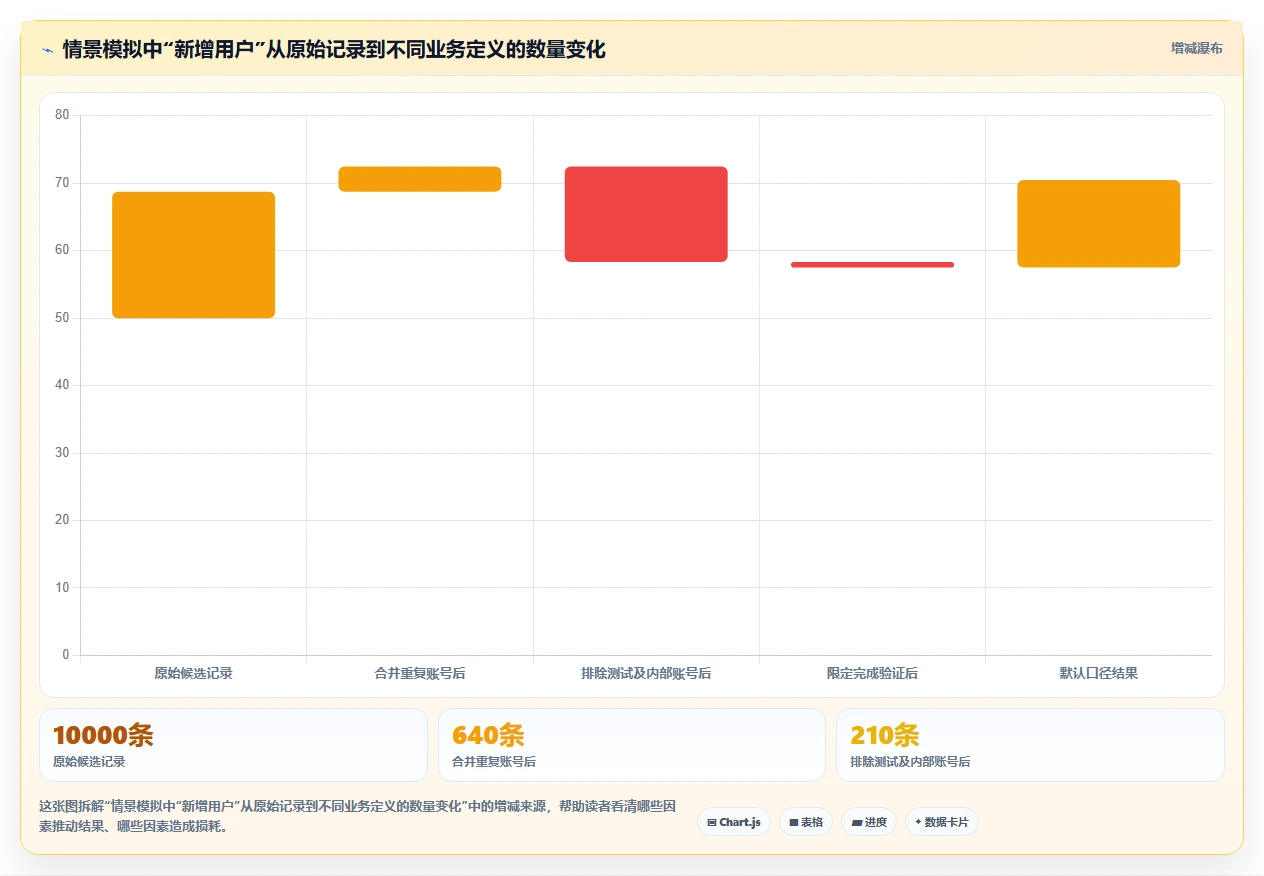This screenshot has width=1264, height=876.
Task: Click the 640条 card value
Action: [488, 736]
